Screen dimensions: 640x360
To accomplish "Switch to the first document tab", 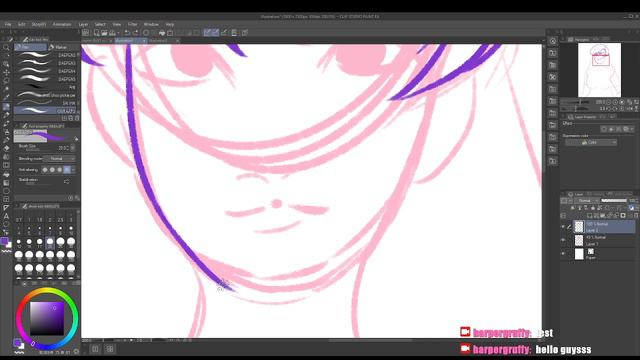I will tap(97, 41).
